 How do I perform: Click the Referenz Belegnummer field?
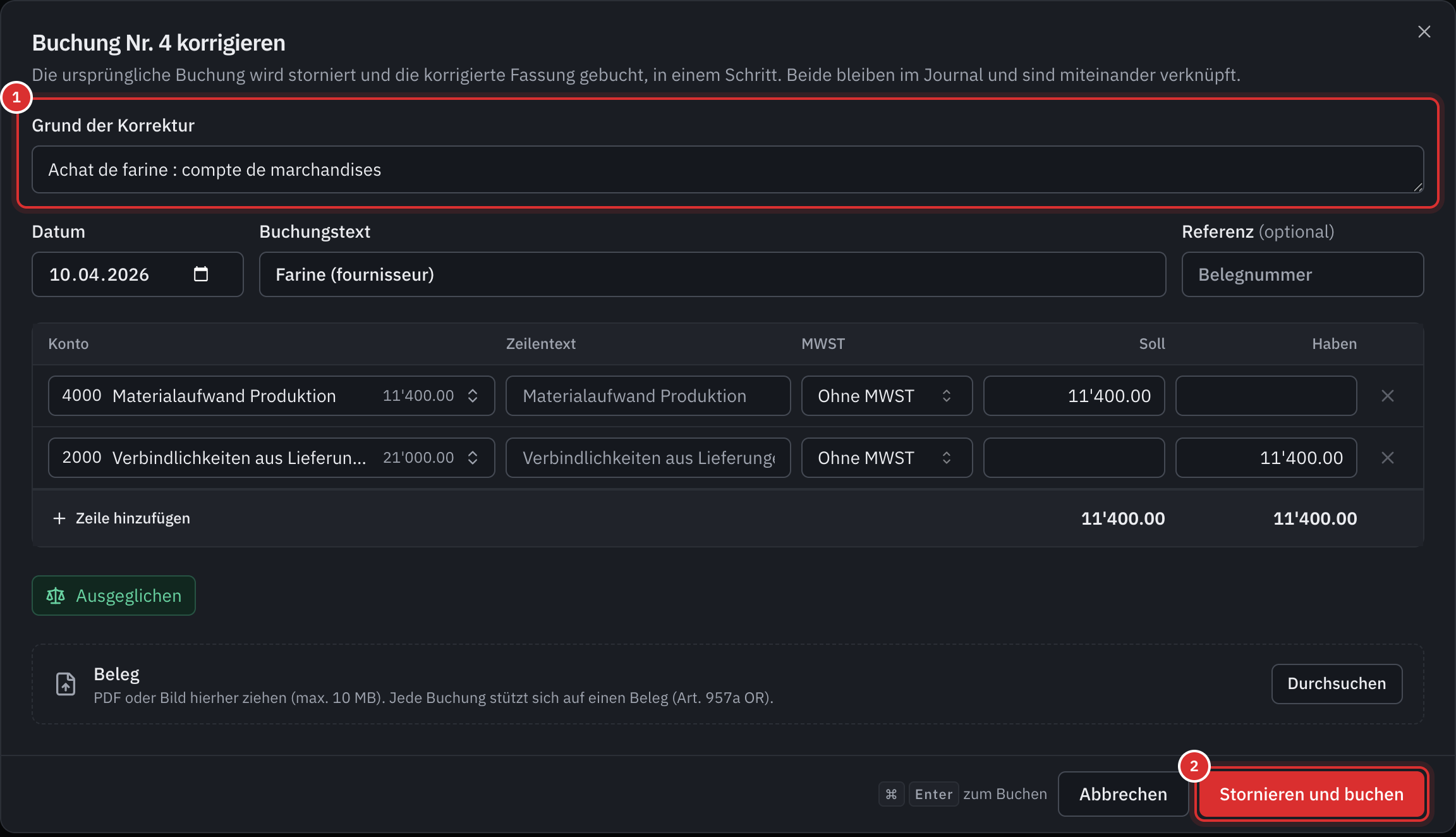(1302, 274)
